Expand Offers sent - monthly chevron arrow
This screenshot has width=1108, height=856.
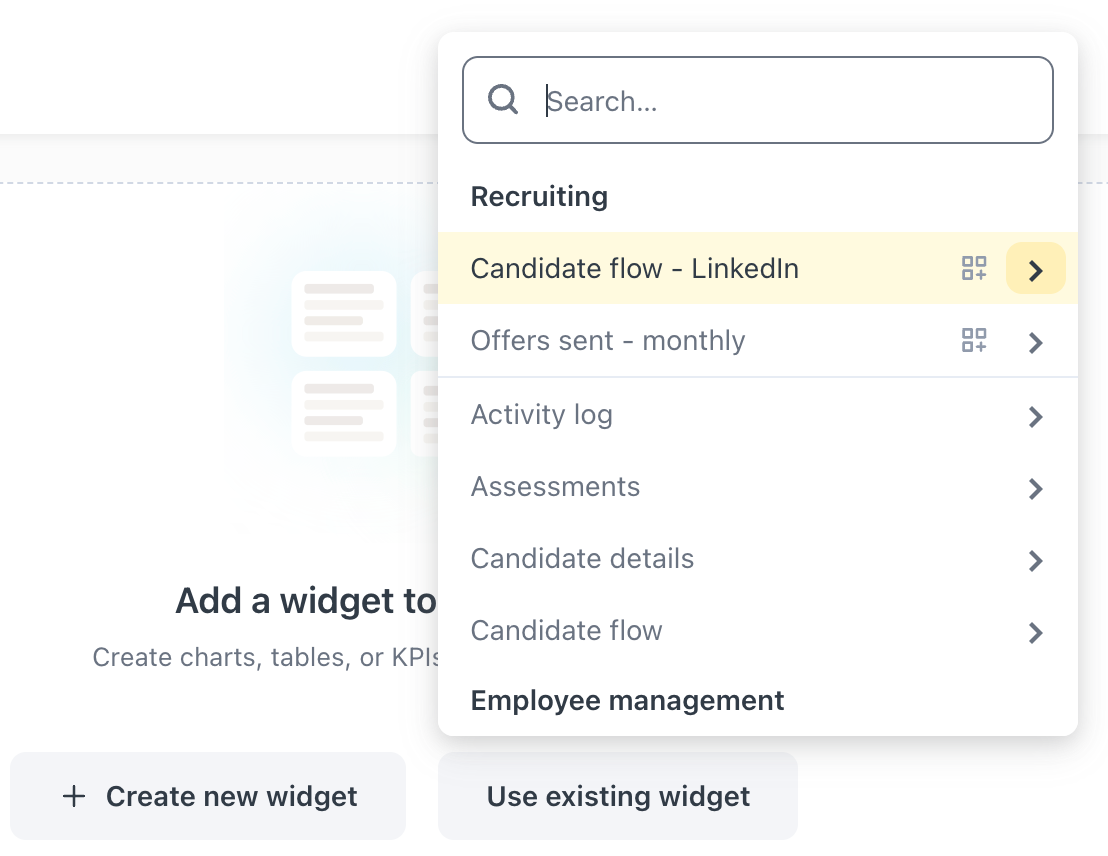[x=1035, y=342]
